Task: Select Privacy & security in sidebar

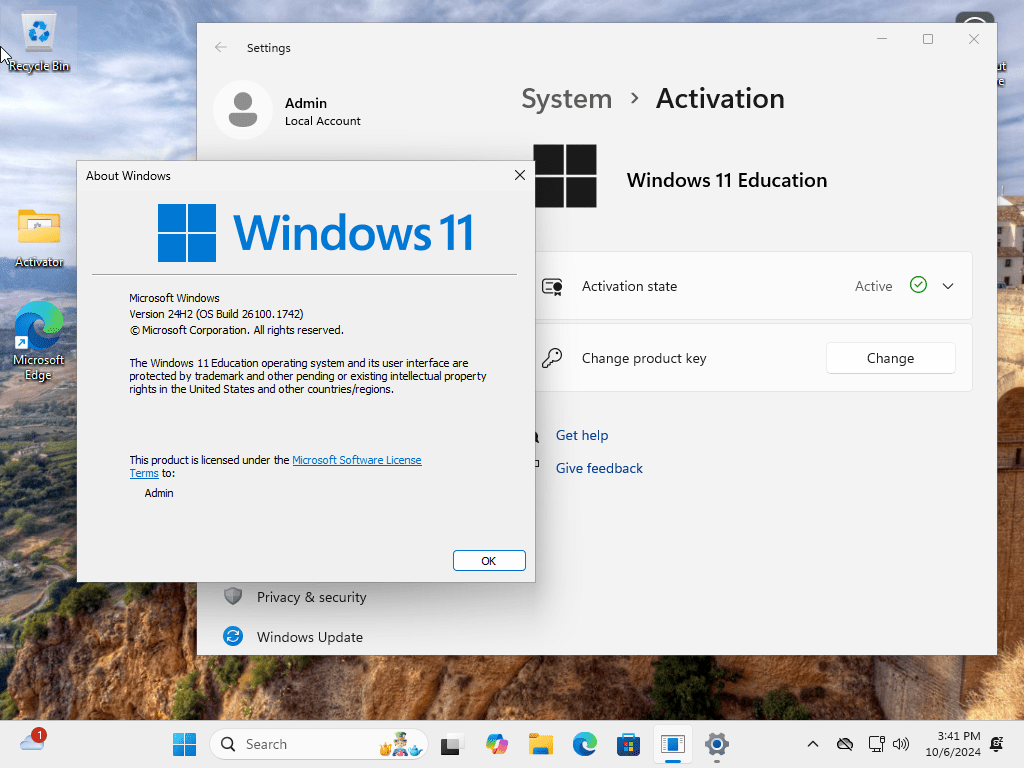Action: [311, 597]
